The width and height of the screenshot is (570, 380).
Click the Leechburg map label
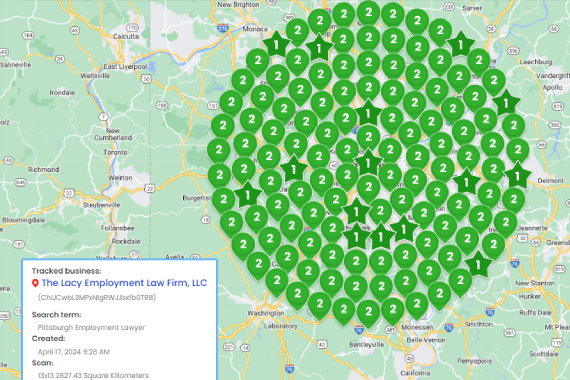pos(536,62)
